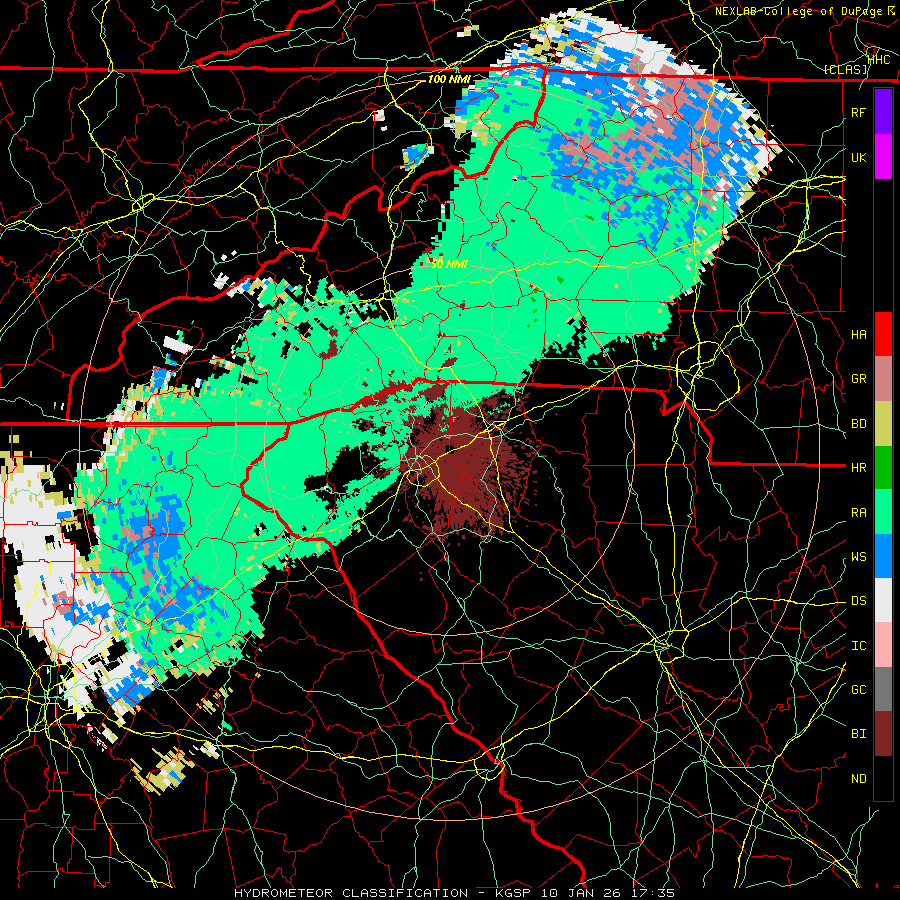Viewport: 900px width, 900px height.
Task: Click the UK legend label text
Action: 858,157
